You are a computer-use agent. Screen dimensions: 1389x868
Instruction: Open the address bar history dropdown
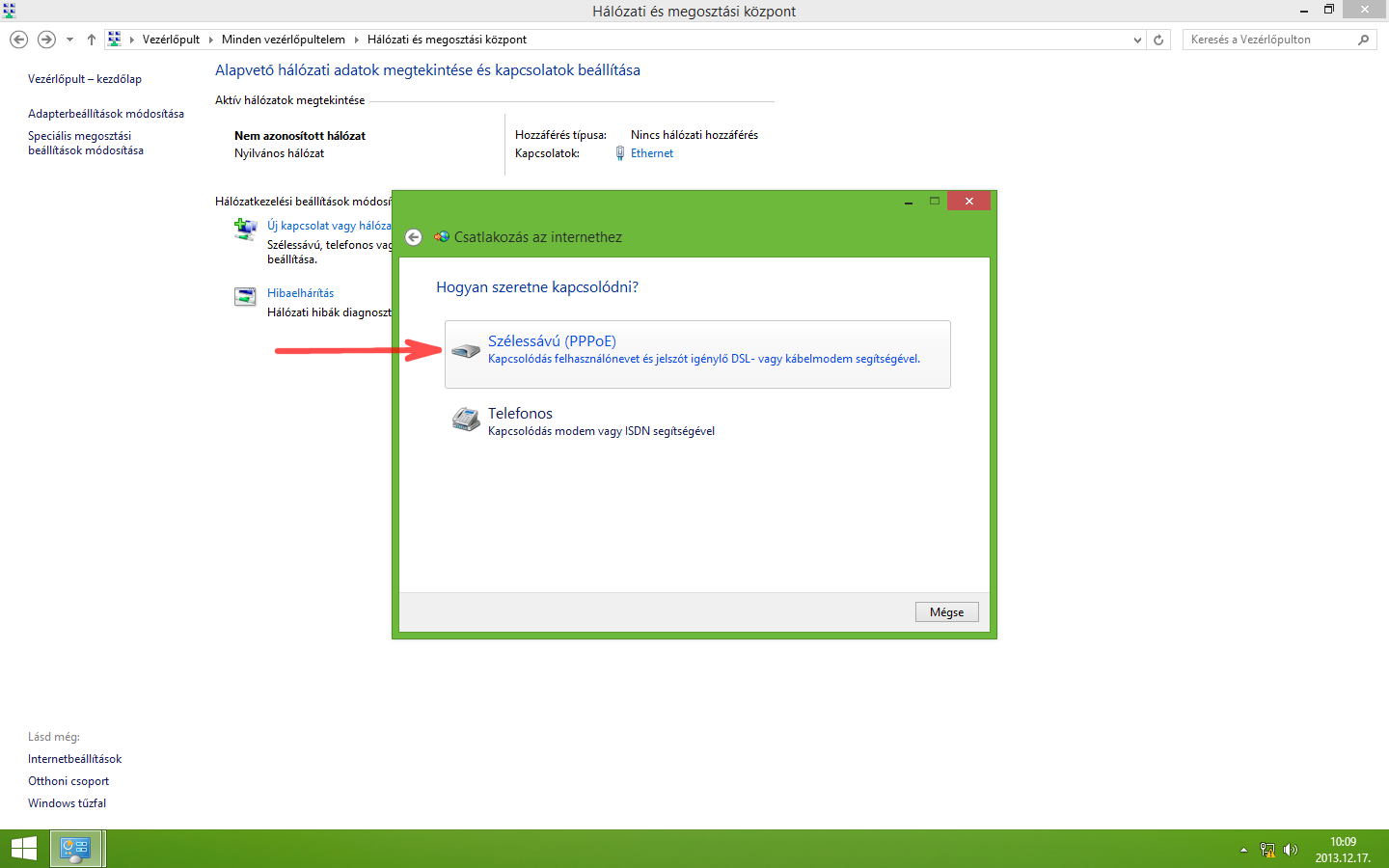[x=1136, y=40]
